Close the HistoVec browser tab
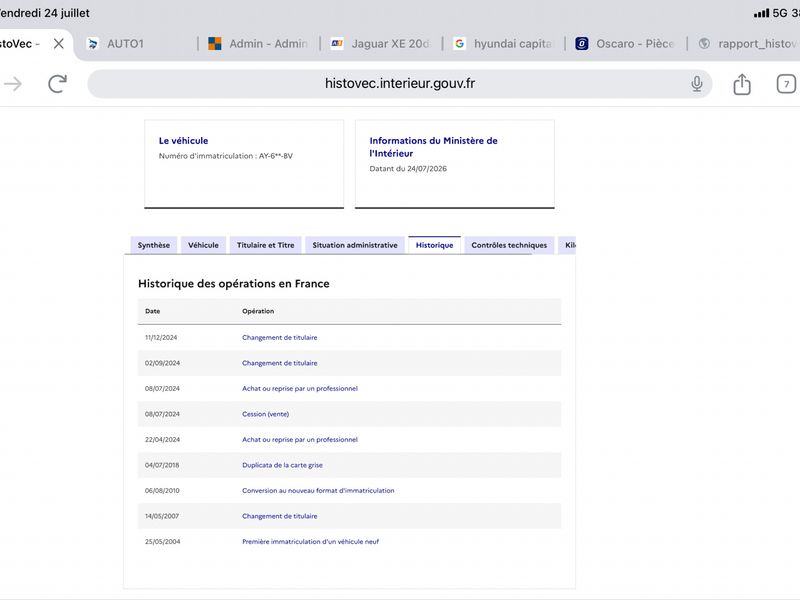Image resolution: width=800 pixels, height=600 pixels. click(59, 44)
